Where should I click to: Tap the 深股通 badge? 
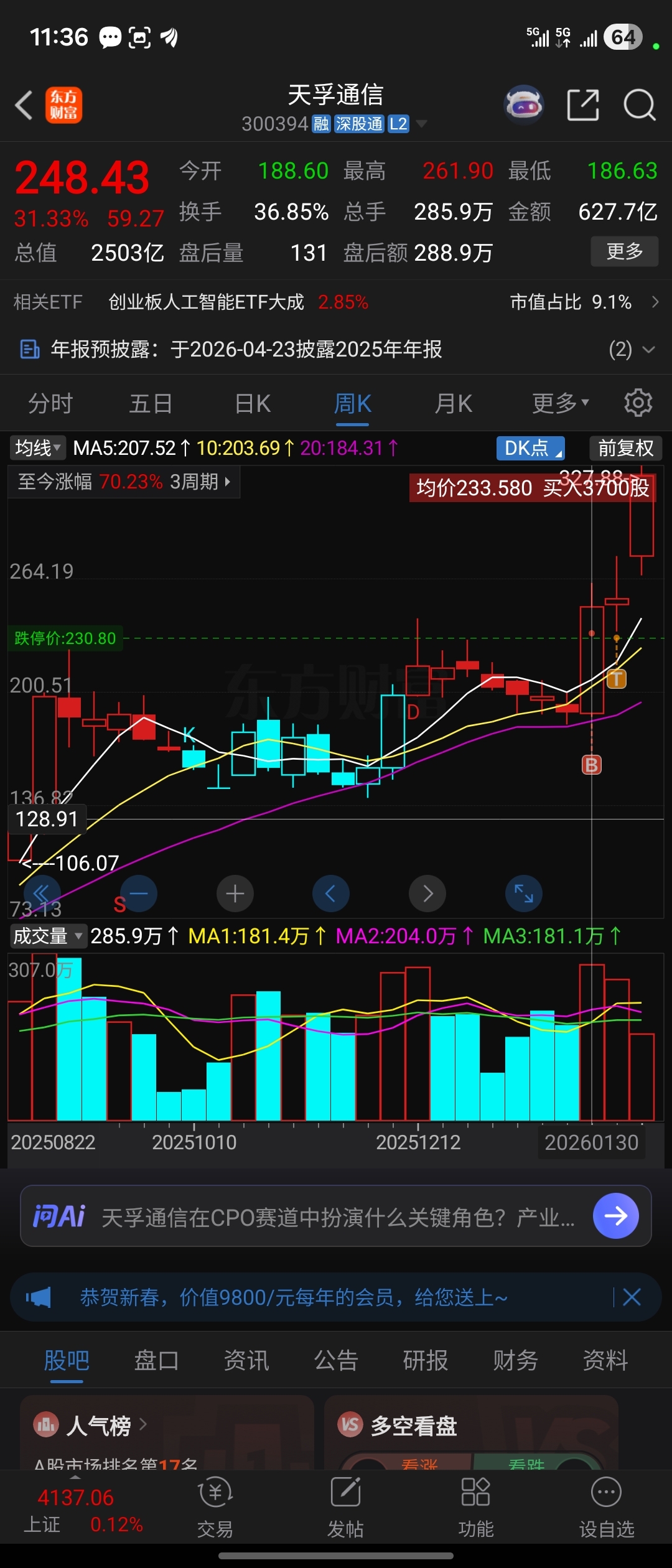[x=359, y=124]
